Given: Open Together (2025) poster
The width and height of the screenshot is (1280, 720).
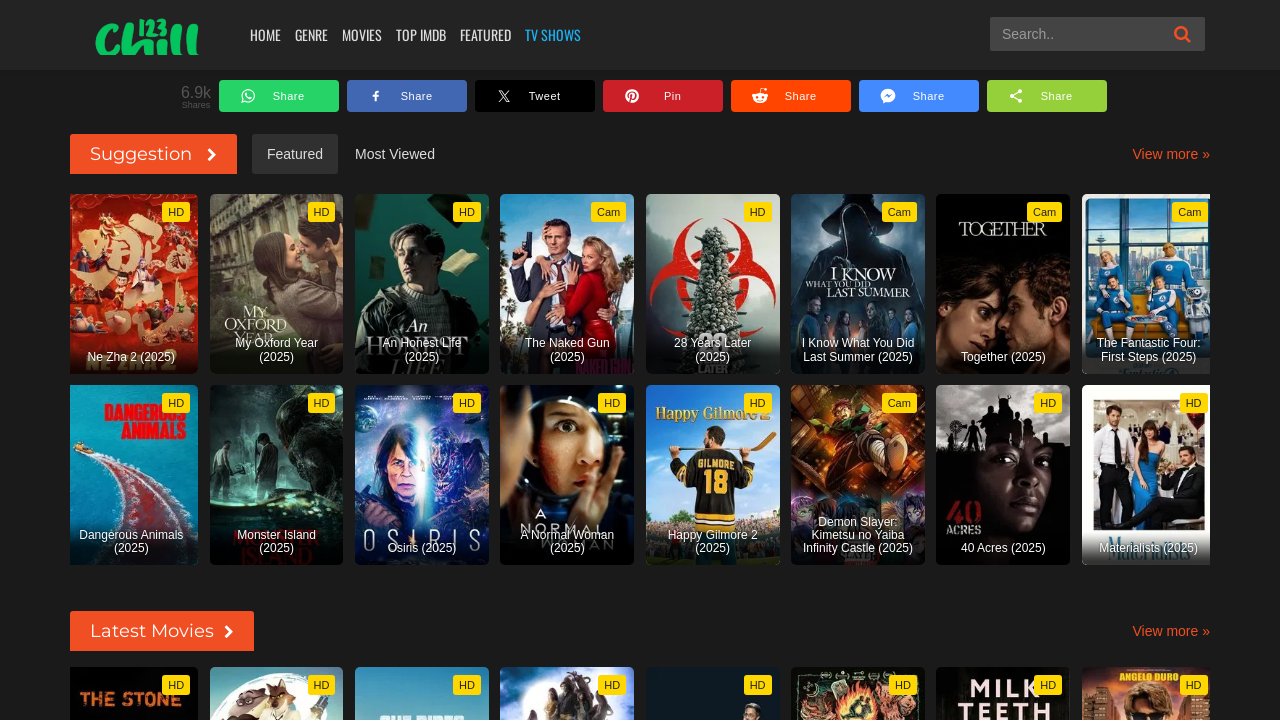Looking at the screenshot, I should (1003, 284).
